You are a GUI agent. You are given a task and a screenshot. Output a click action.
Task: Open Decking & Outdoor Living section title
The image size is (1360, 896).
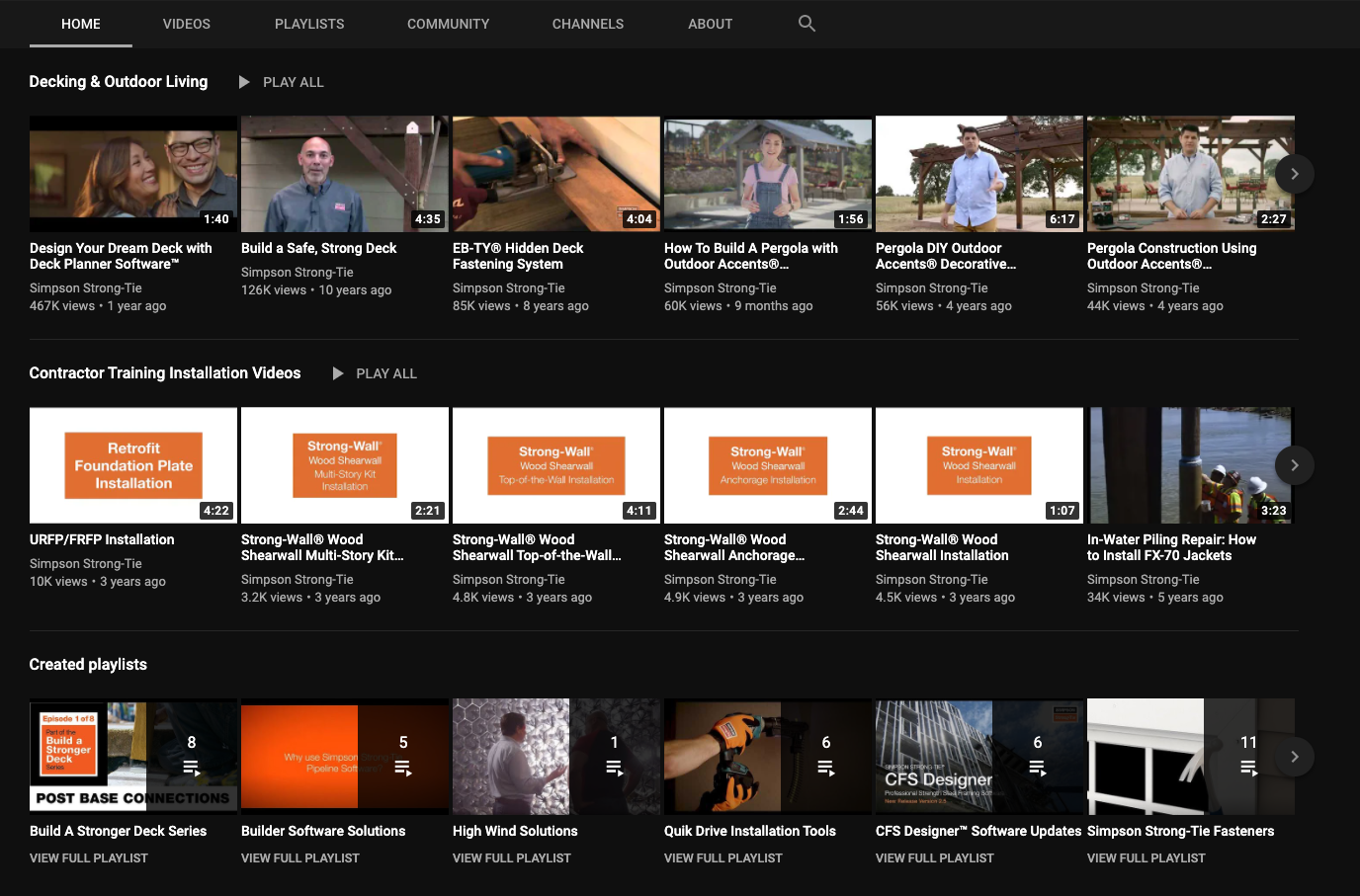click(x=119, y=82)
